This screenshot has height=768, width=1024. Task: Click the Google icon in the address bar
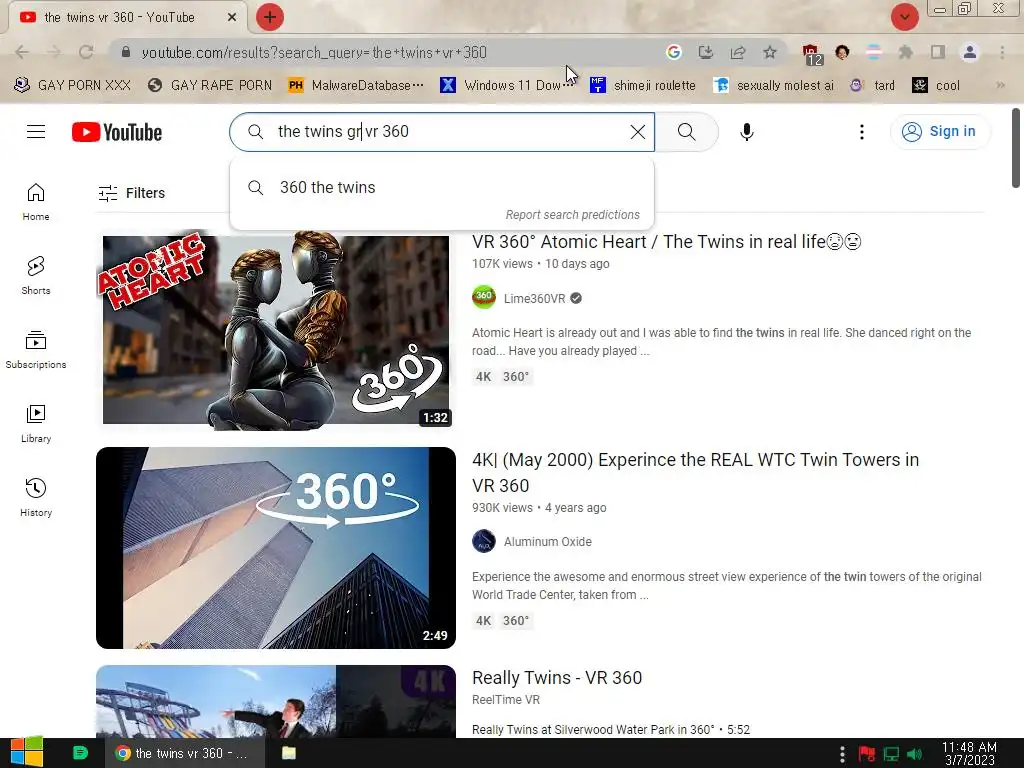pyautogui.click(x=673, y=52)
